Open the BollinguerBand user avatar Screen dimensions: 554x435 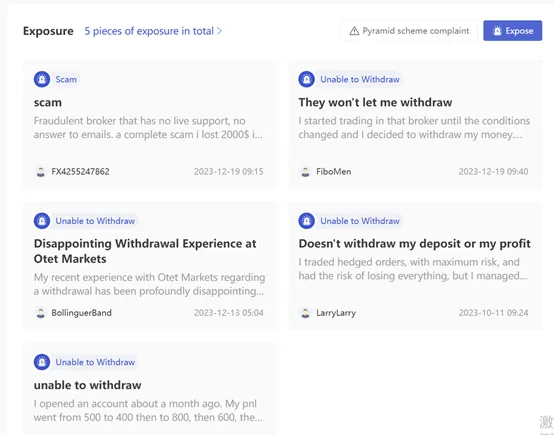(41, 313)
